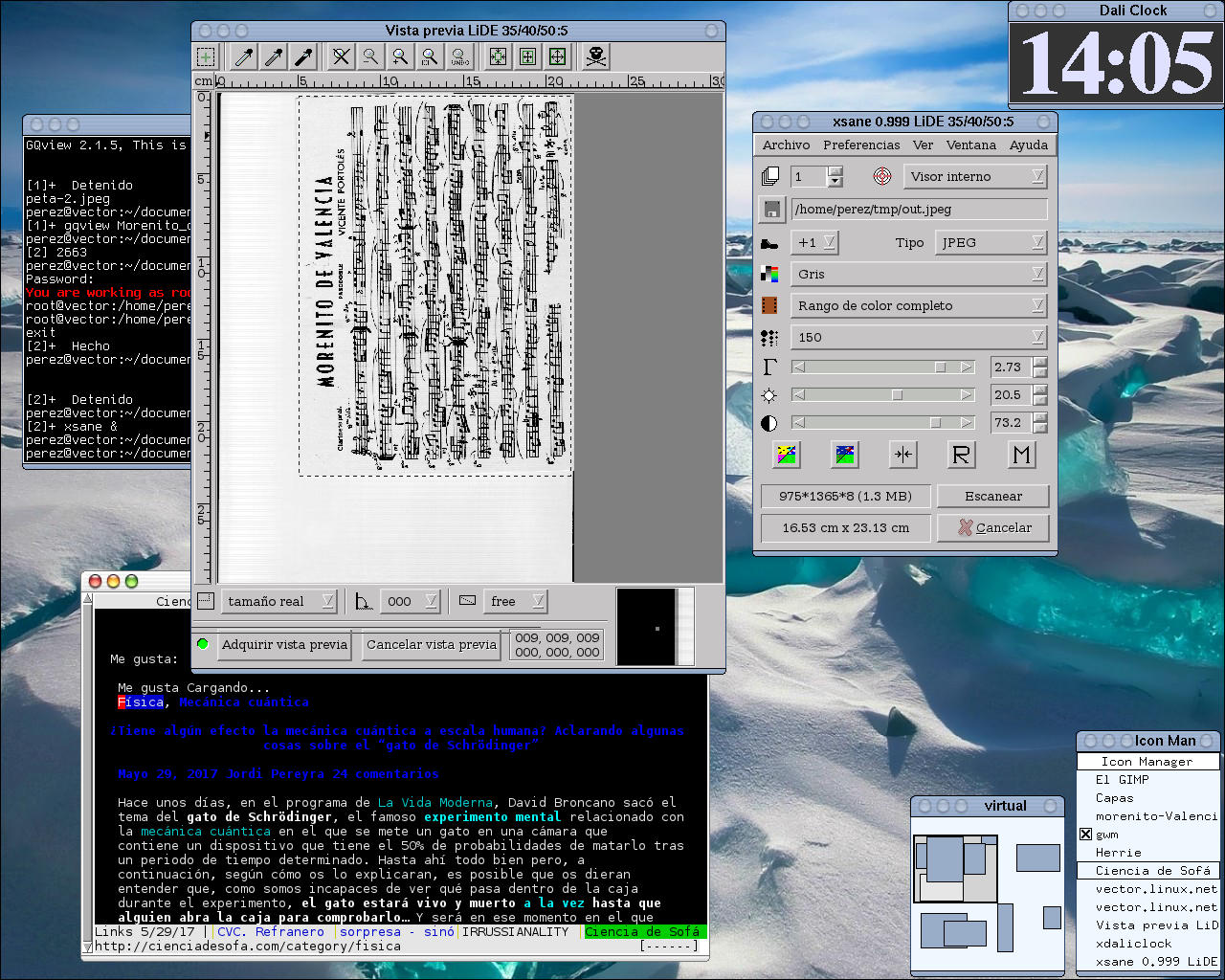
Task: Open the Gris scan mode dropdown
Action: (x=919, y=274)
